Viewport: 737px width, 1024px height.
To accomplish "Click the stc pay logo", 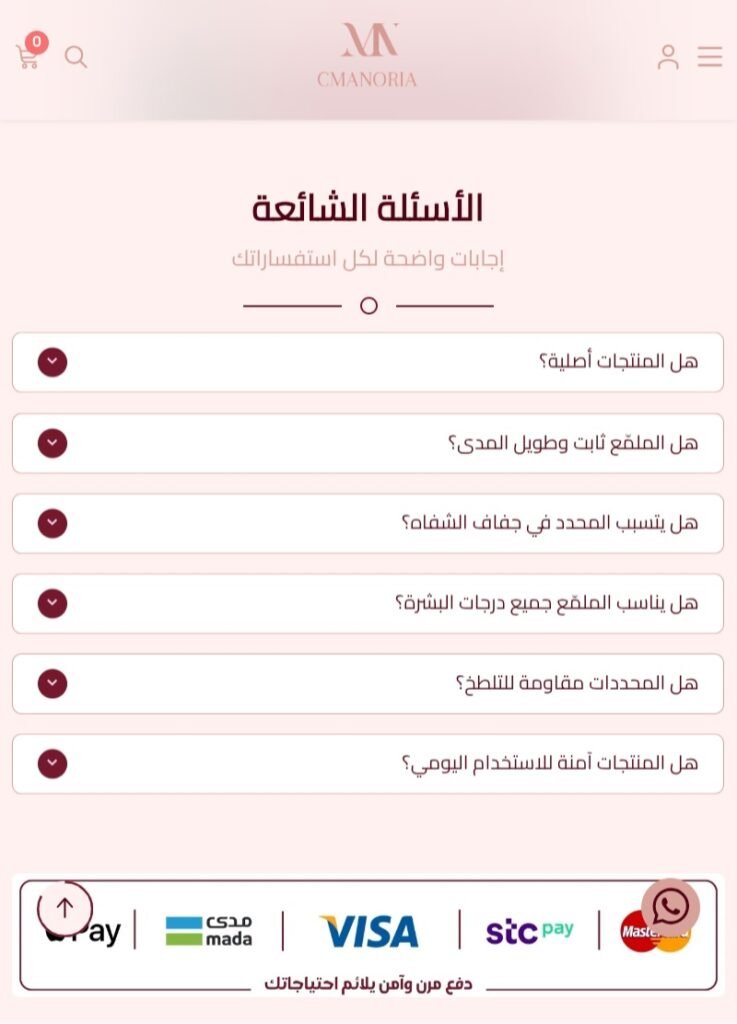I will click(530, 931).
